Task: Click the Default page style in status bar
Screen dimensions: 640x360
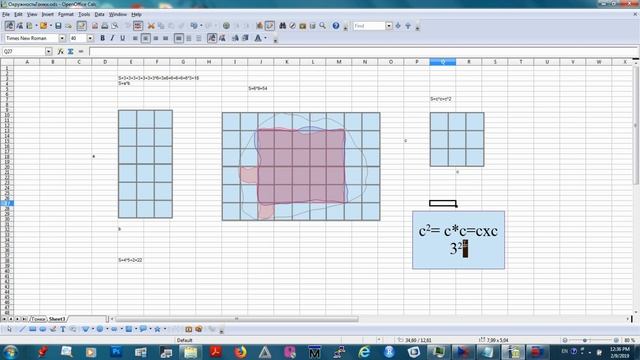Action: pyautogui.click(x=184, y=340)
